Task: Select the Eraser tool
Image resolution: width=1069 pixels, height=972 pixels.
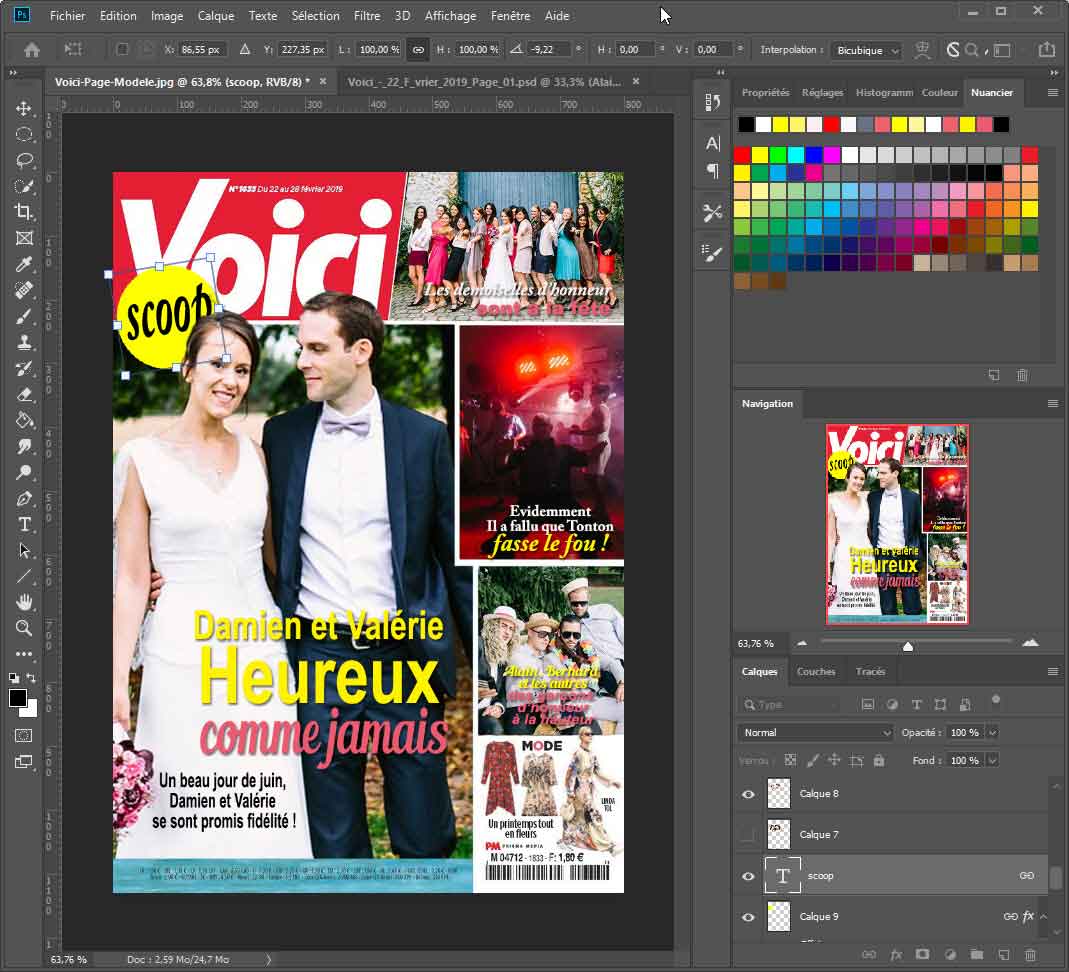Action: pos(24,394)
